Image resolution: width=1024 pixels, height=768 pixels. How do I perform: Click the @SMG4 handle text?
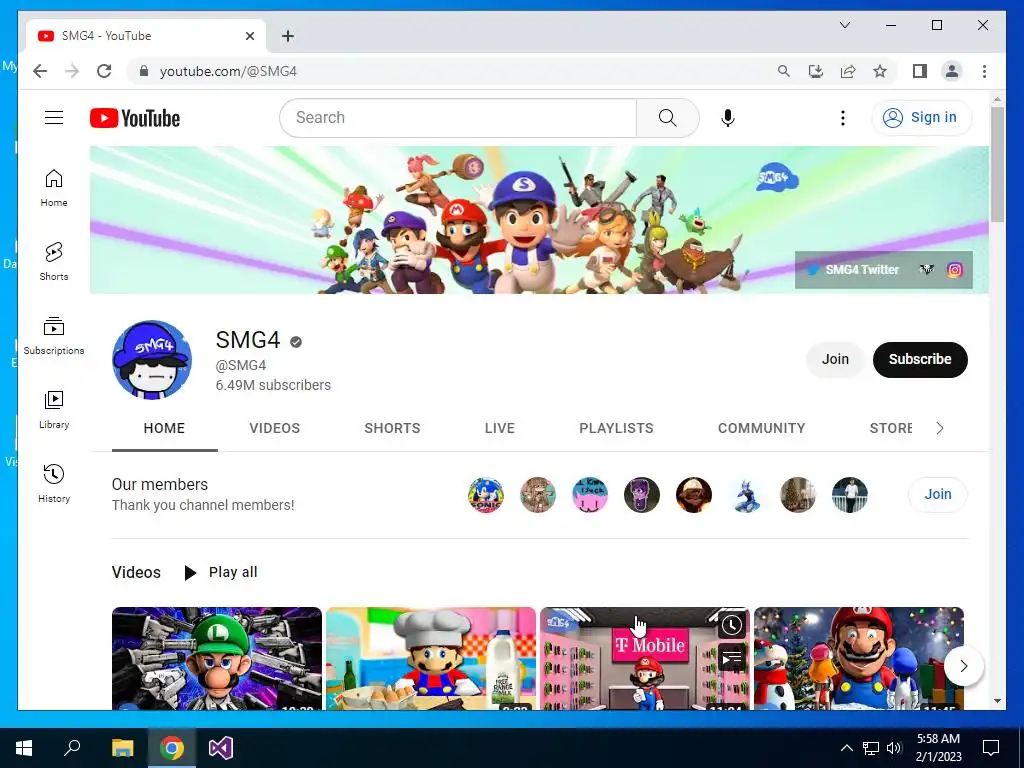pos(241,365)
